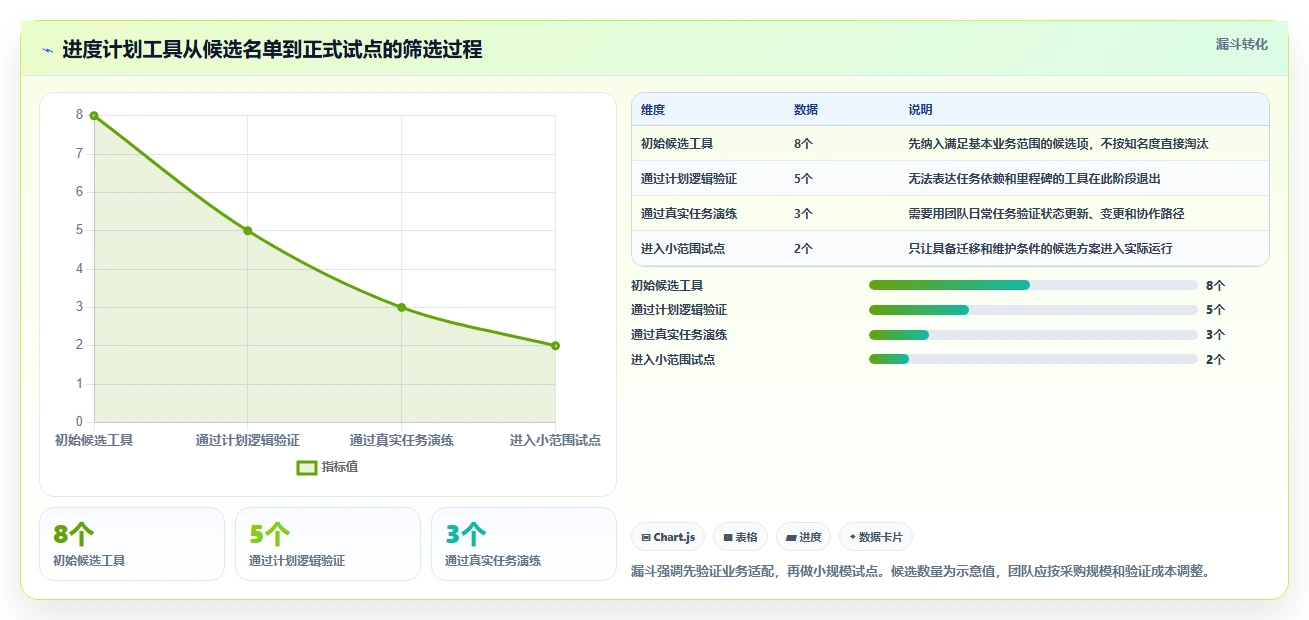Click the chart data point at value 5
The height and width of the screenshot is (620, 1309).
248,231
